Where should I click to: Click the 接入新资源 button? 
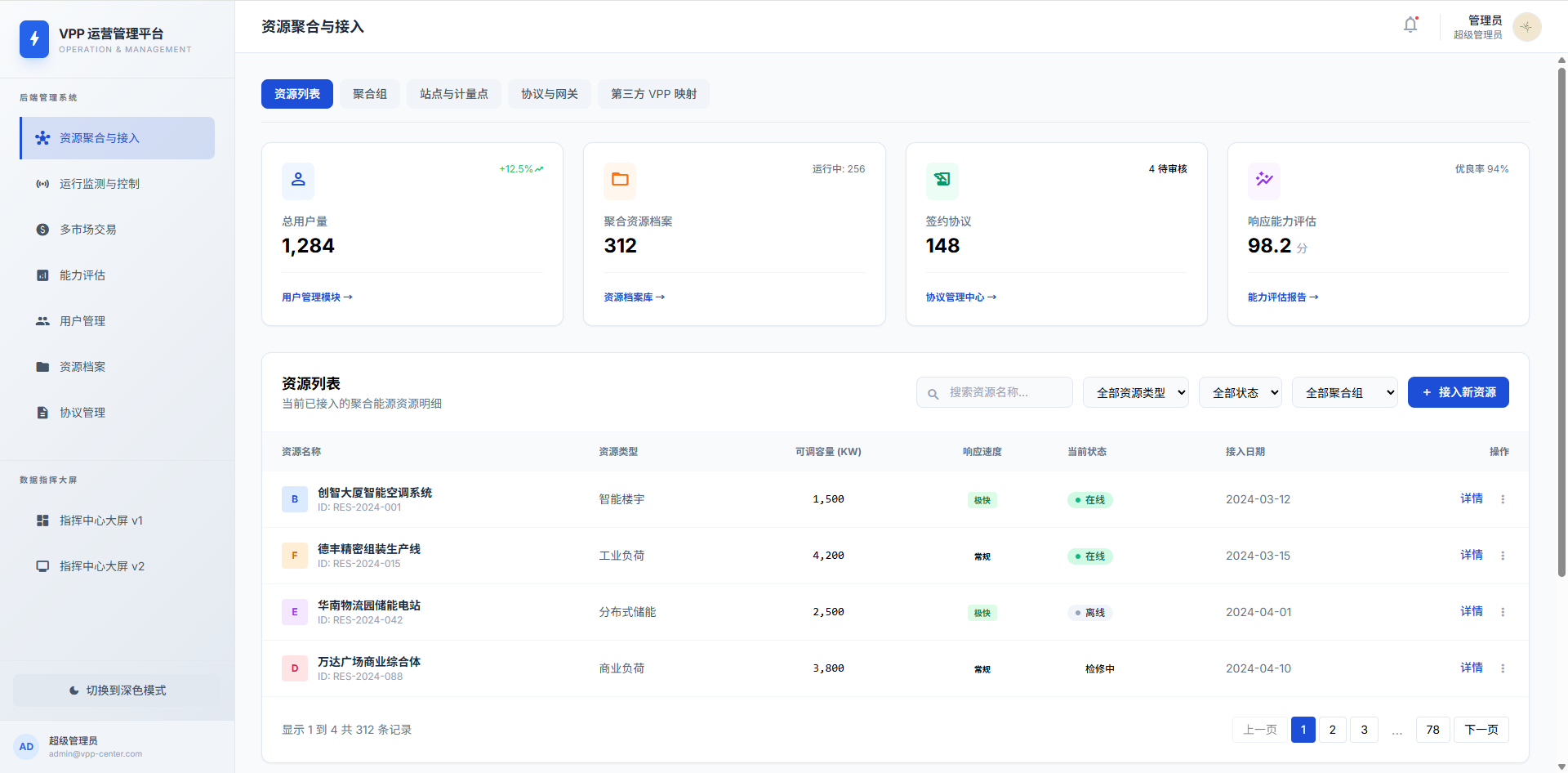click(x=1458, y=393)
